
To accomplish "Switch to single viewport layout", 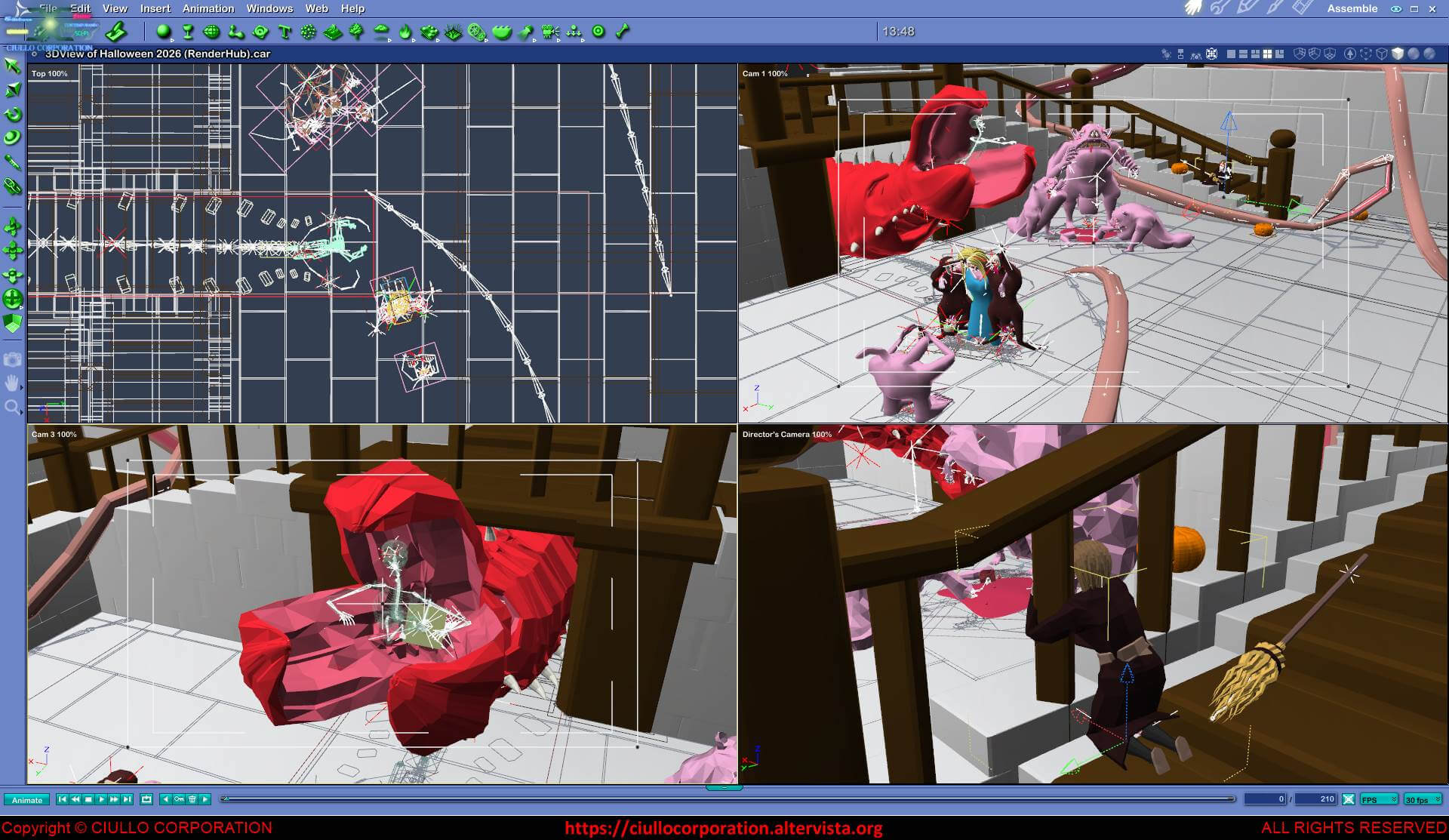I will [1231, 54].
